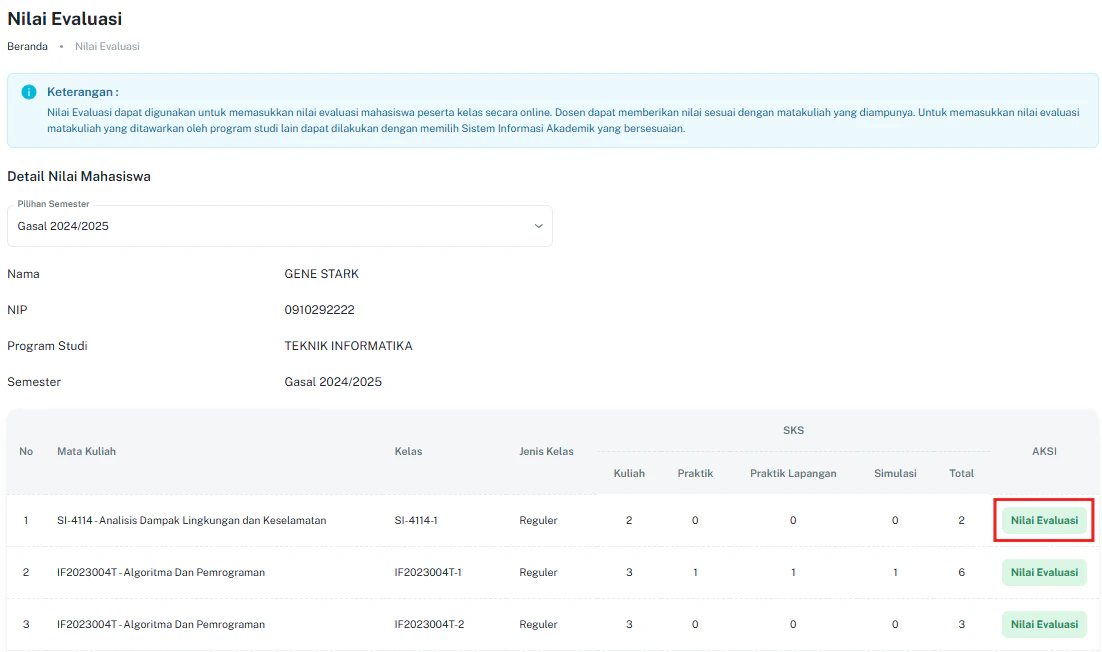This screenshot has width=1102, height=652.
Task: Go to Beranda breadcrumb link
Action: 27,46
